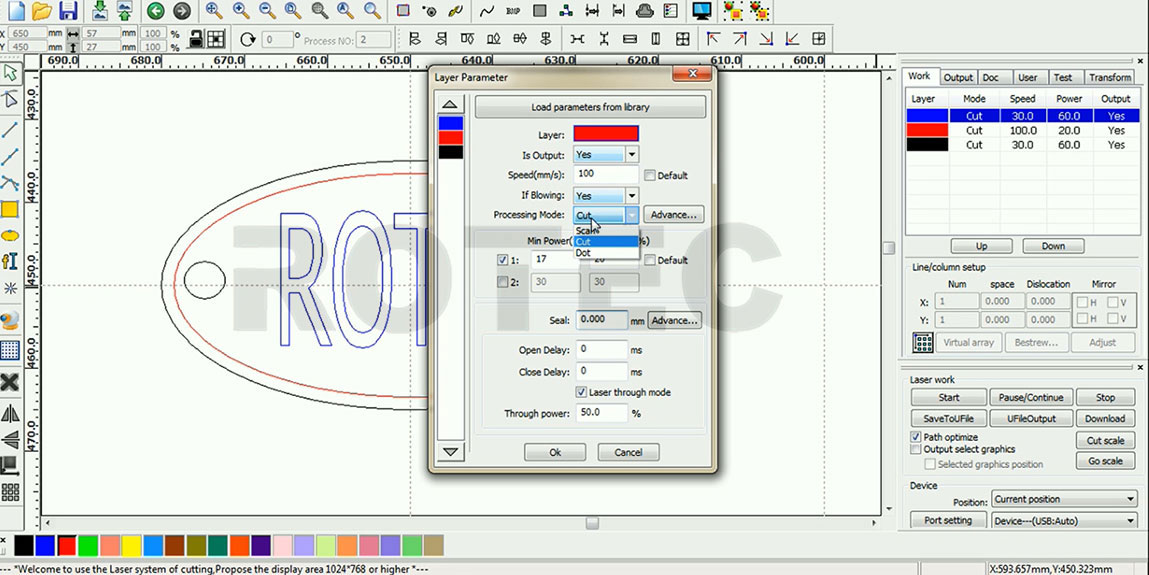This screenshot has height=575, width=1149.
Task: Click Load parameters from library button
Action: point(590,107)
